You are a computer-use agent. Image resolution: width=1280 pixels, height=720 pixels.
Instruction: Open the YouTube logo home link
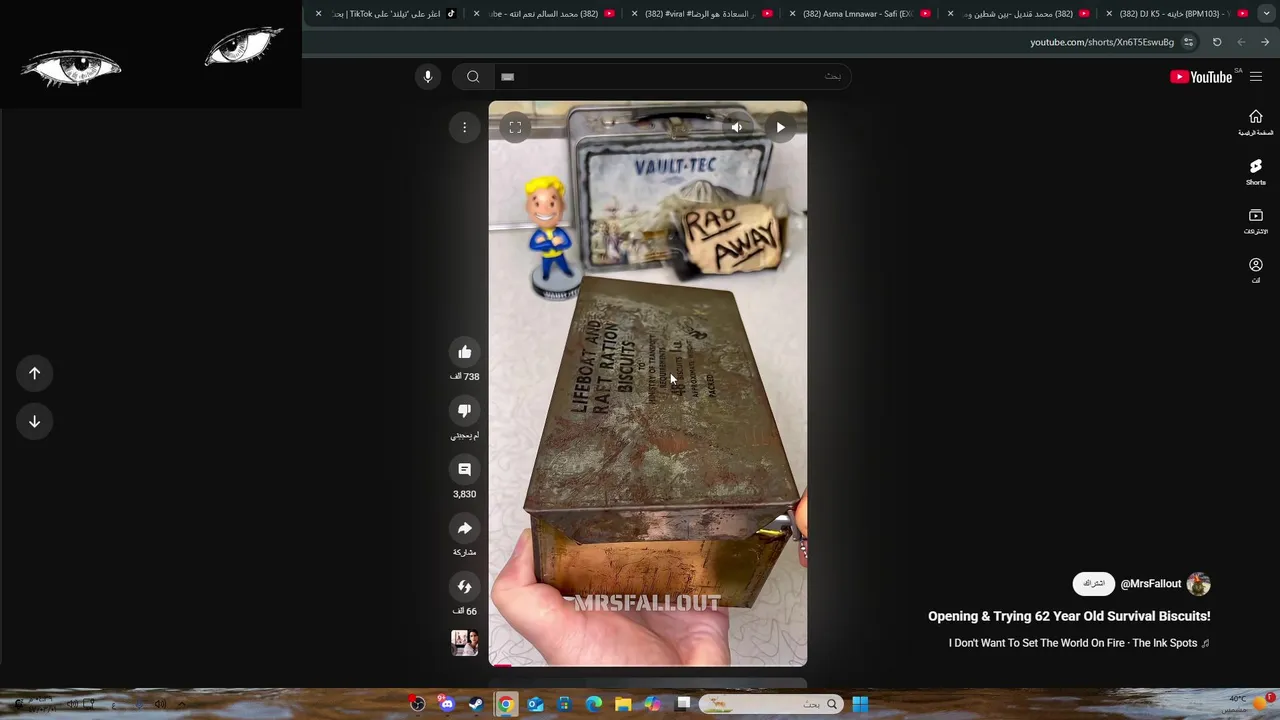pos(1203,77)
